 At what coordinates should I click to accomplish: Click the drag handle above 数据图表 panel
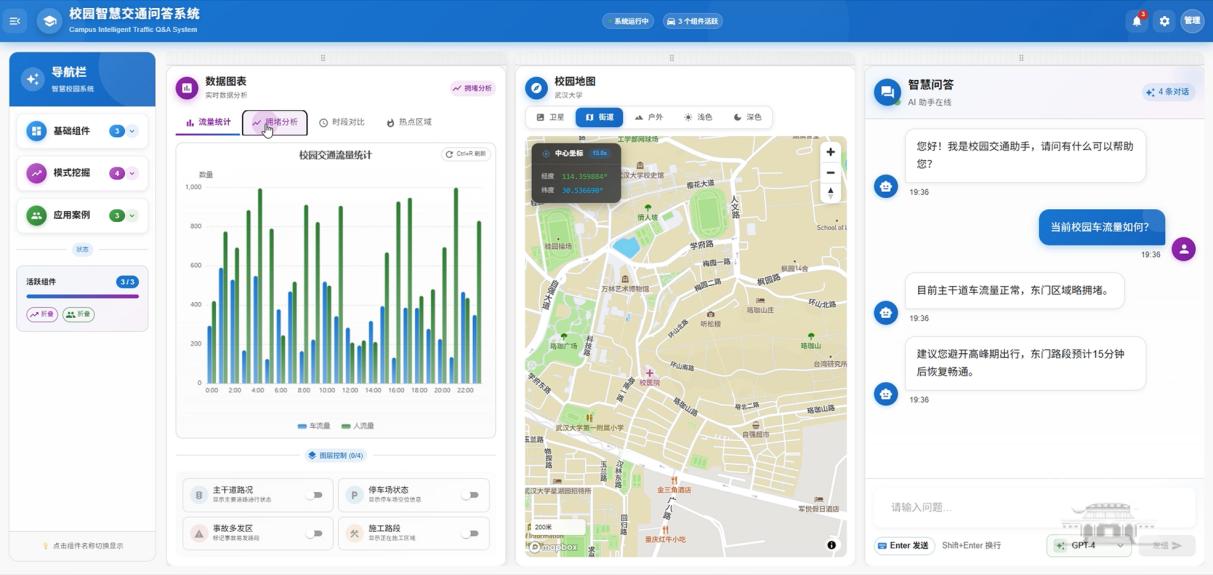click(322, 58)
